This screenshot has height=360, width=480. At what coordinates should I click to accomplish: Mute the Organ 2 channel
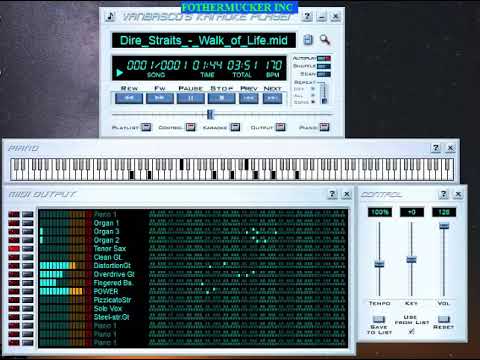(14, 240)
